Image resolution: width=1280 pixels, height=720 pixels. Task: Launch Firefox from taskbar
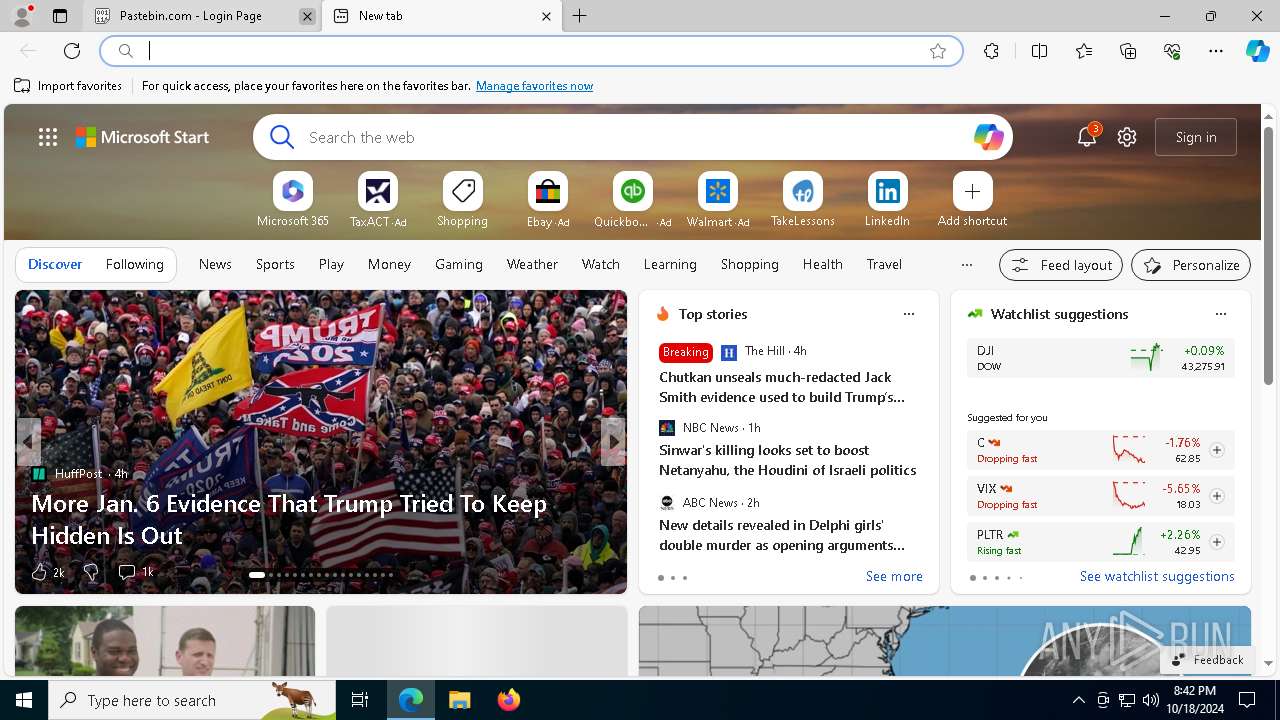coord(508,700)
